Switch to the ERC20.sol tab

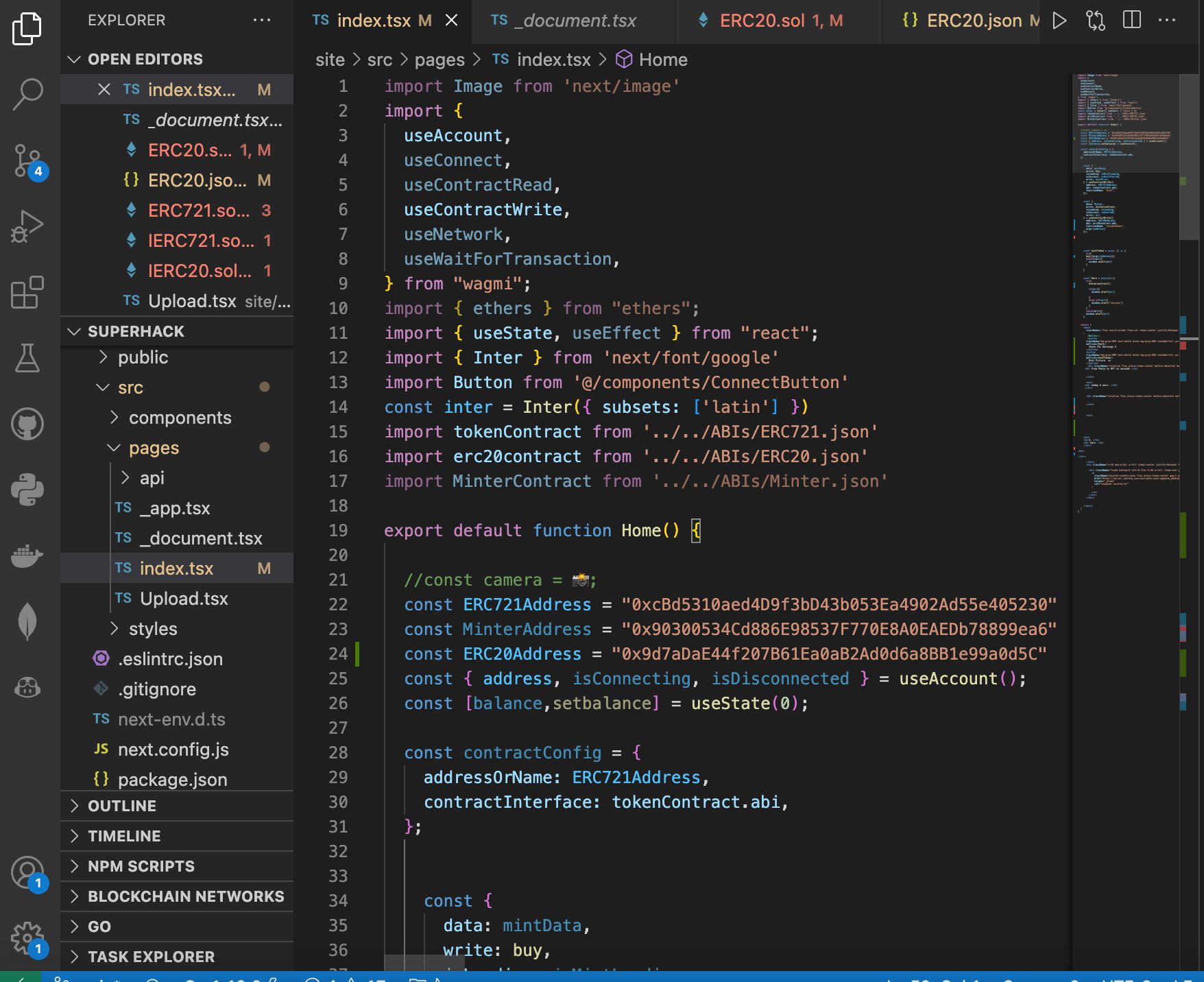coord(778,21)
